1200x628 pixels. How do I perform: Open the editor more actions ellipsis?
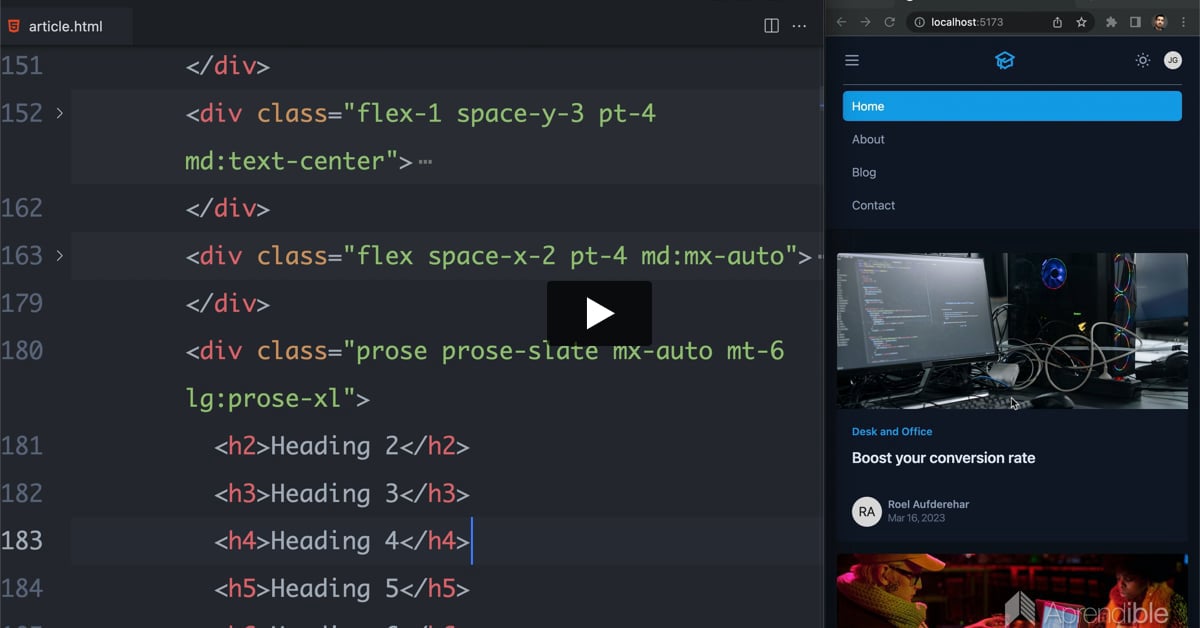pyautogui.click(x=799, y=26)
